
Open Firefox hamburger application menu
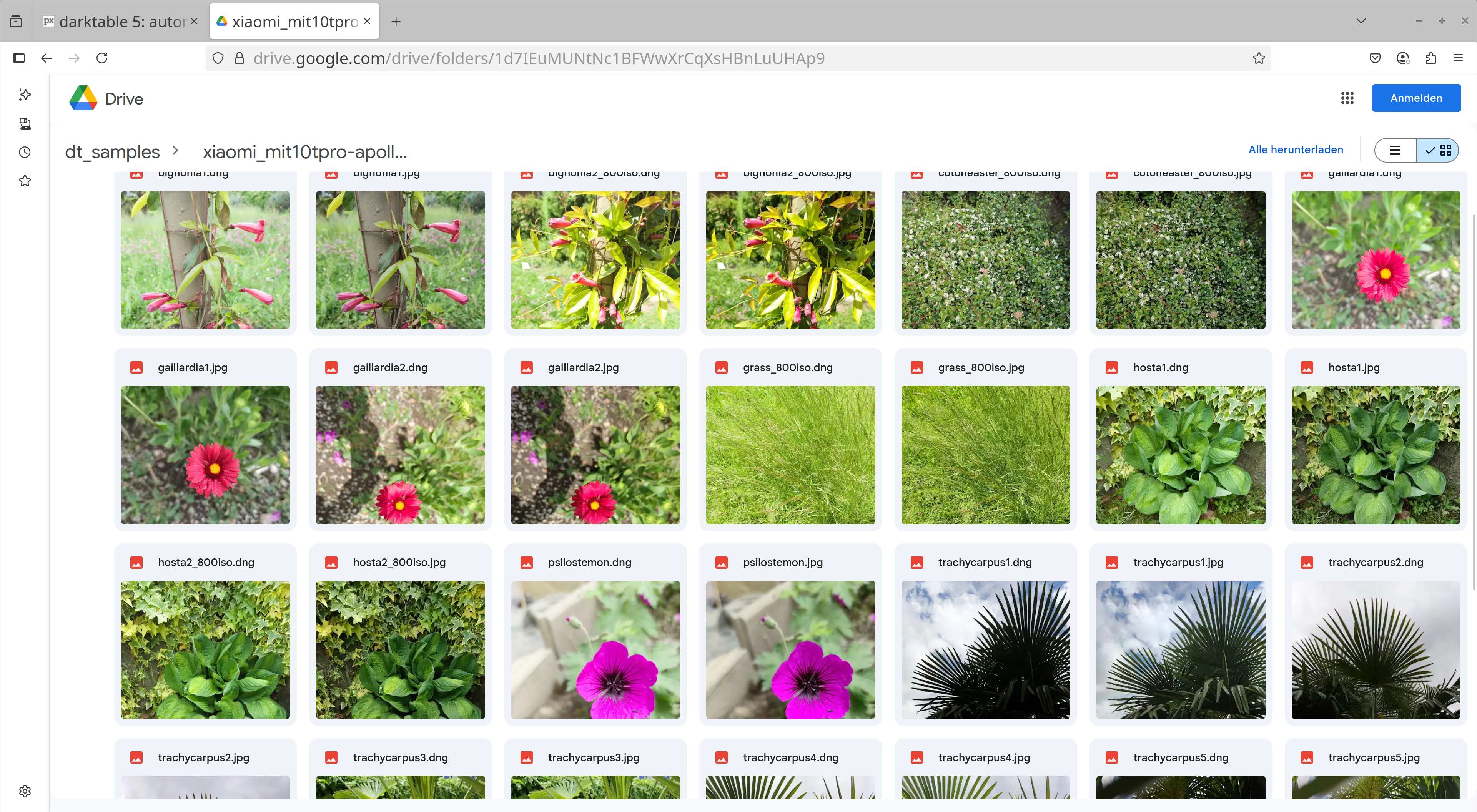click(1458, 58)
